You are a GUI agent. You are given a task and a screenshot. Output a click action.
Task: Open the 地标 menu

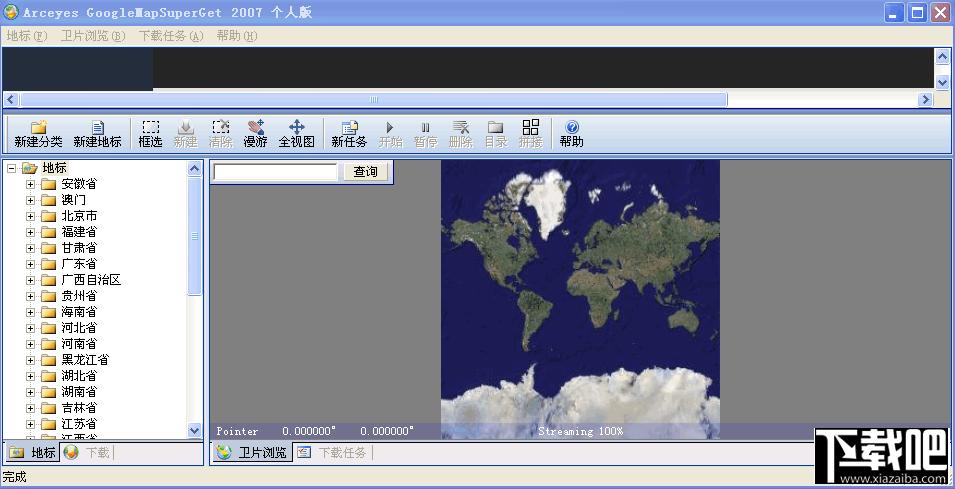[x=27, y=36]
